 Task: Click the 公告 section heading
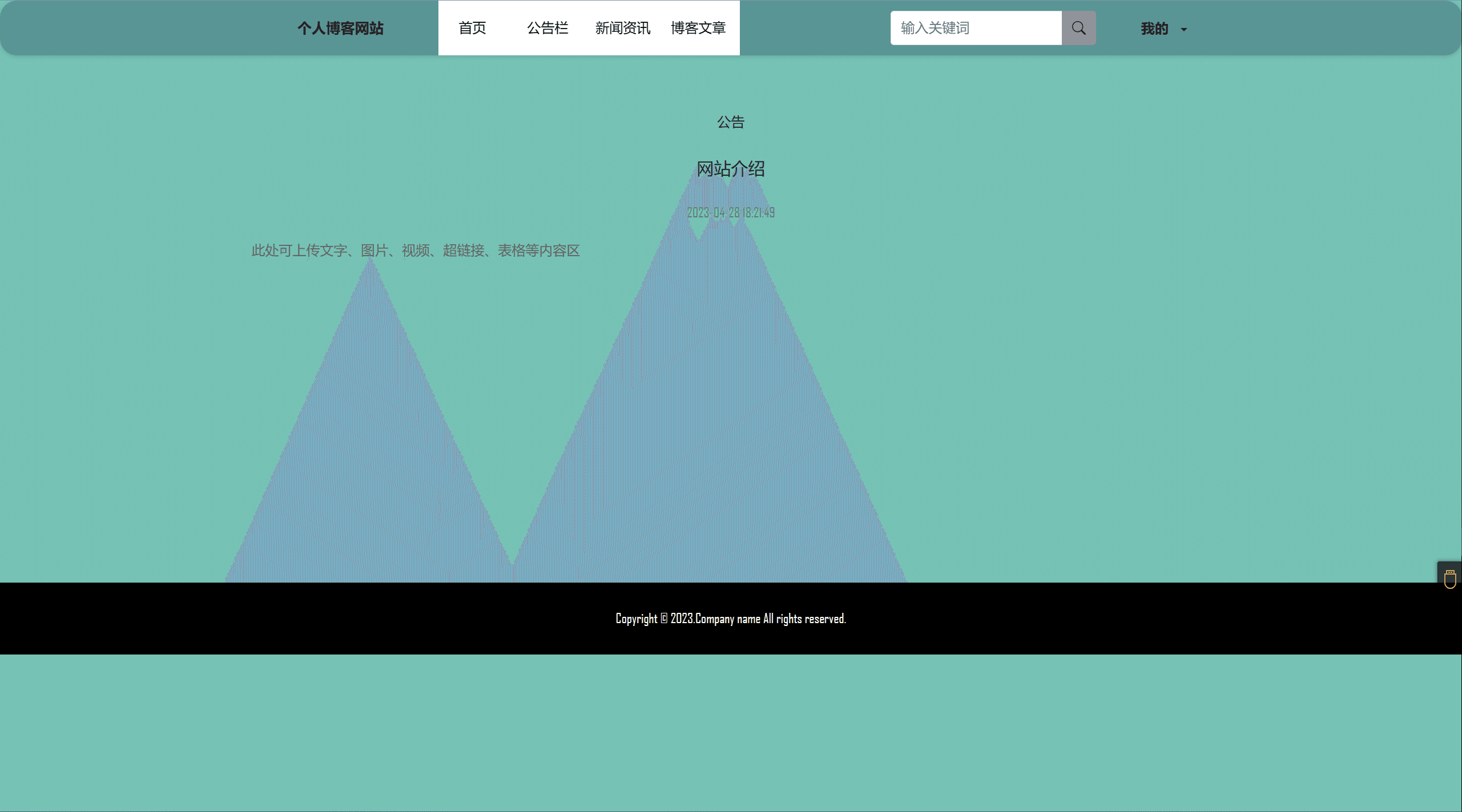[x=731, y=122]
